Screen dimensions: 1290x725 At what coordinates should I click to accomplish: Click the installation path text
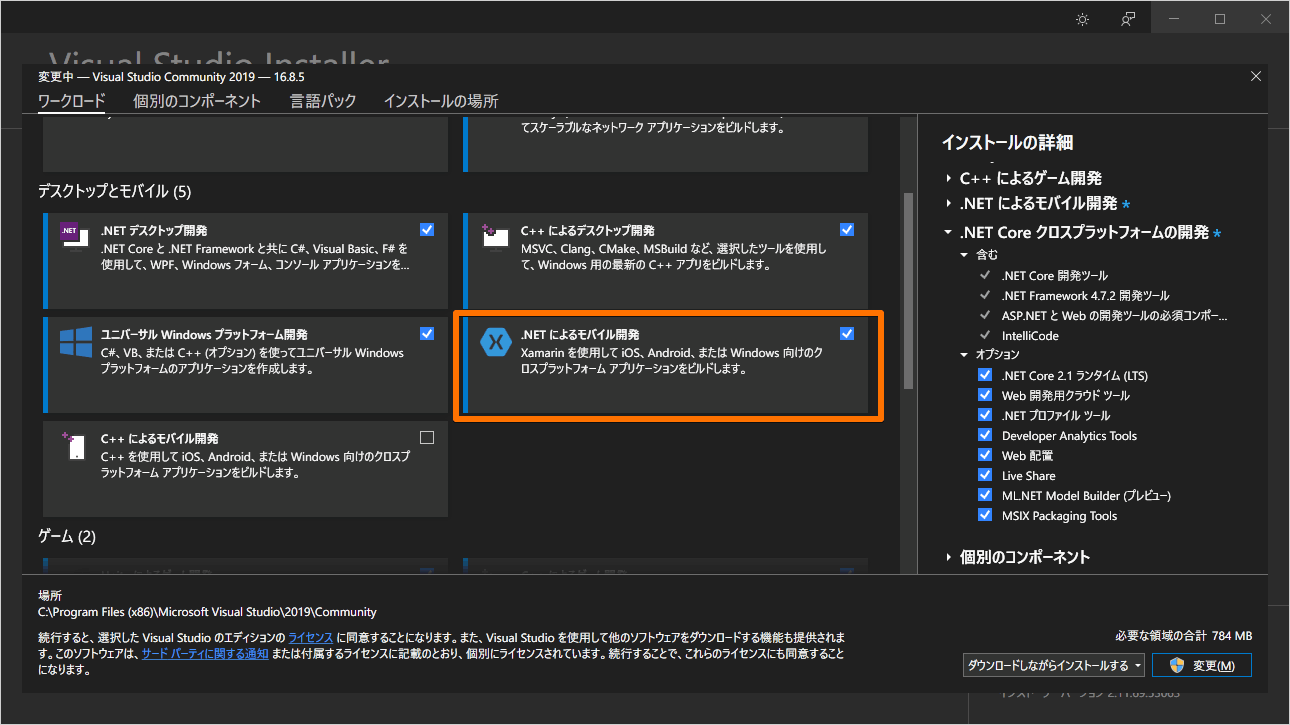pos(207,612)
